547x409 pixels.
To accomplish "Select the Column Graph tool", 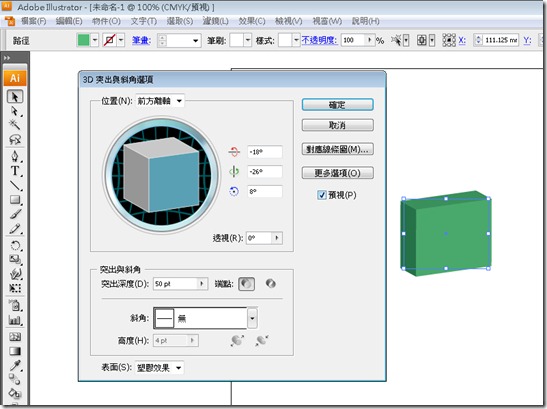I will click(x=15, y=320).
